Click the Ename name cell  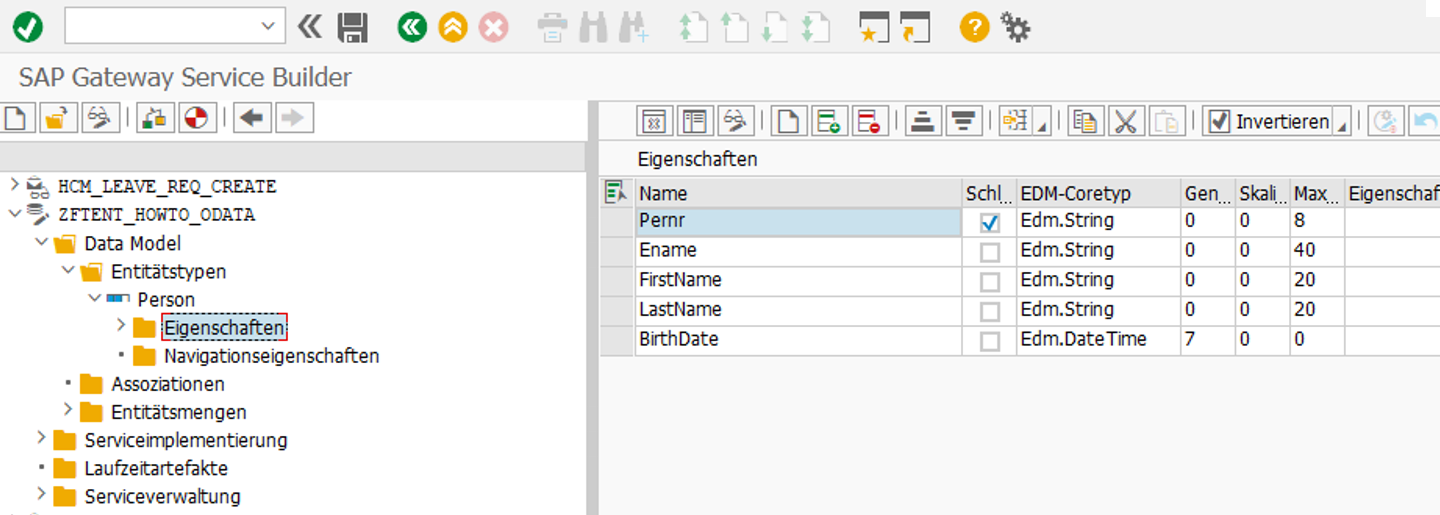pyautogui.click(x=798, y=251)
